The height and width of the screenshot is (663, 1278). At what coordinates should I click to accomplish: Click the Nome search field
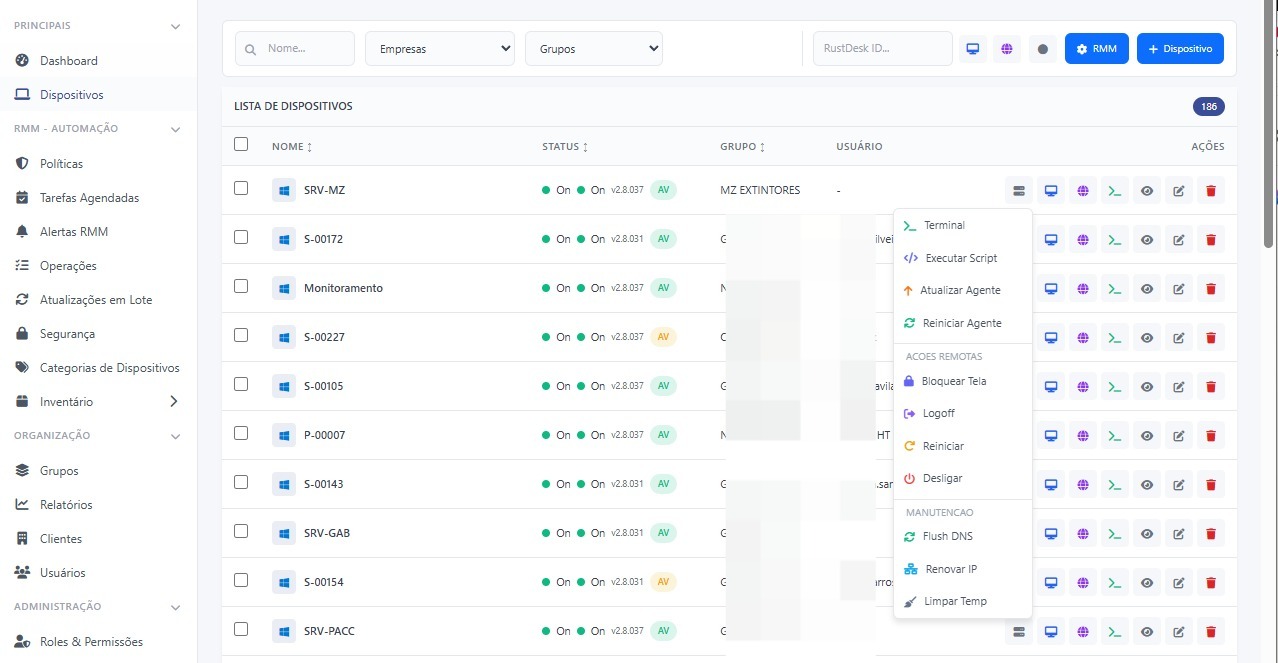(295, 48)
